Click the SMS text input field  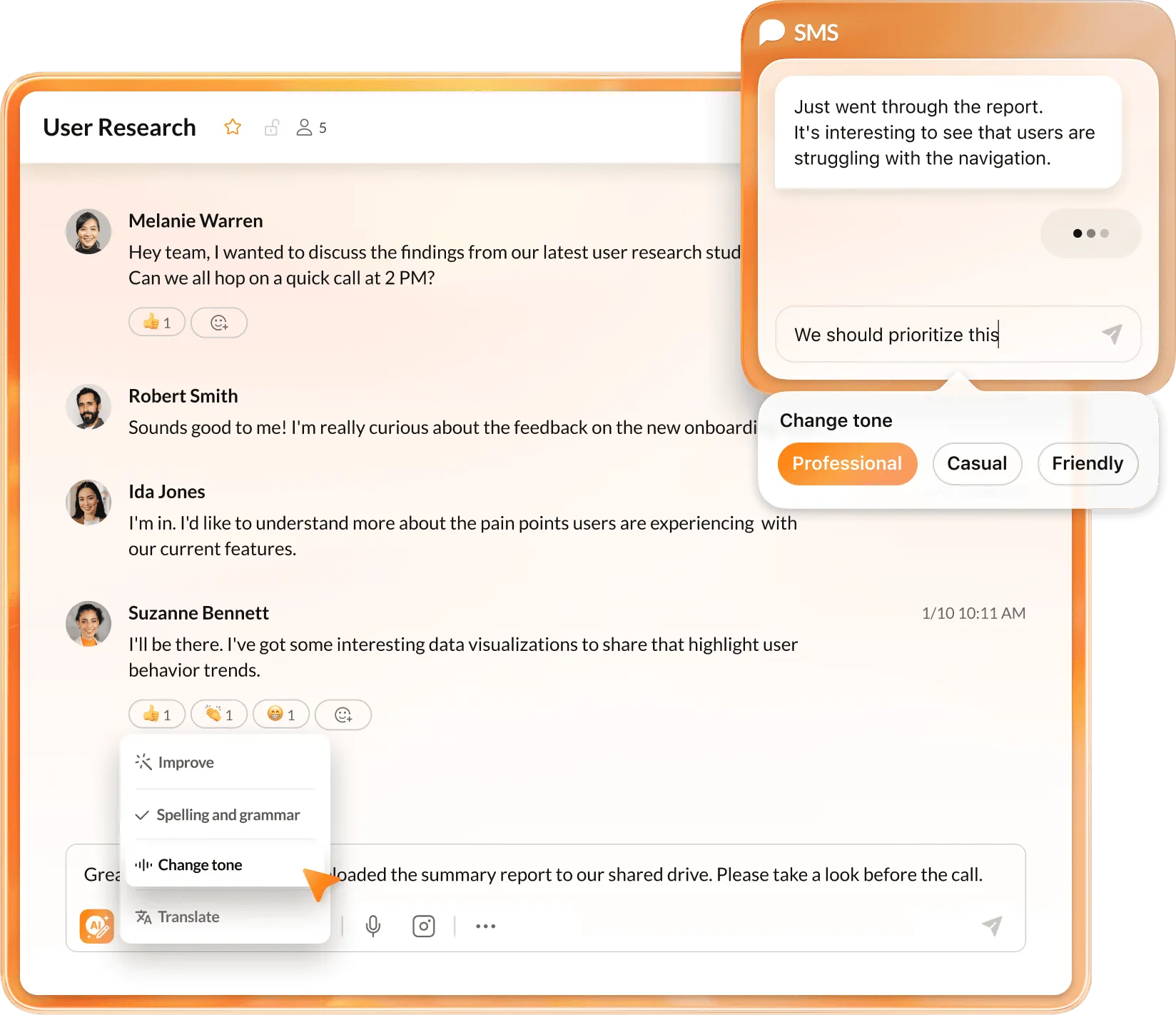(x=935, y=335)
